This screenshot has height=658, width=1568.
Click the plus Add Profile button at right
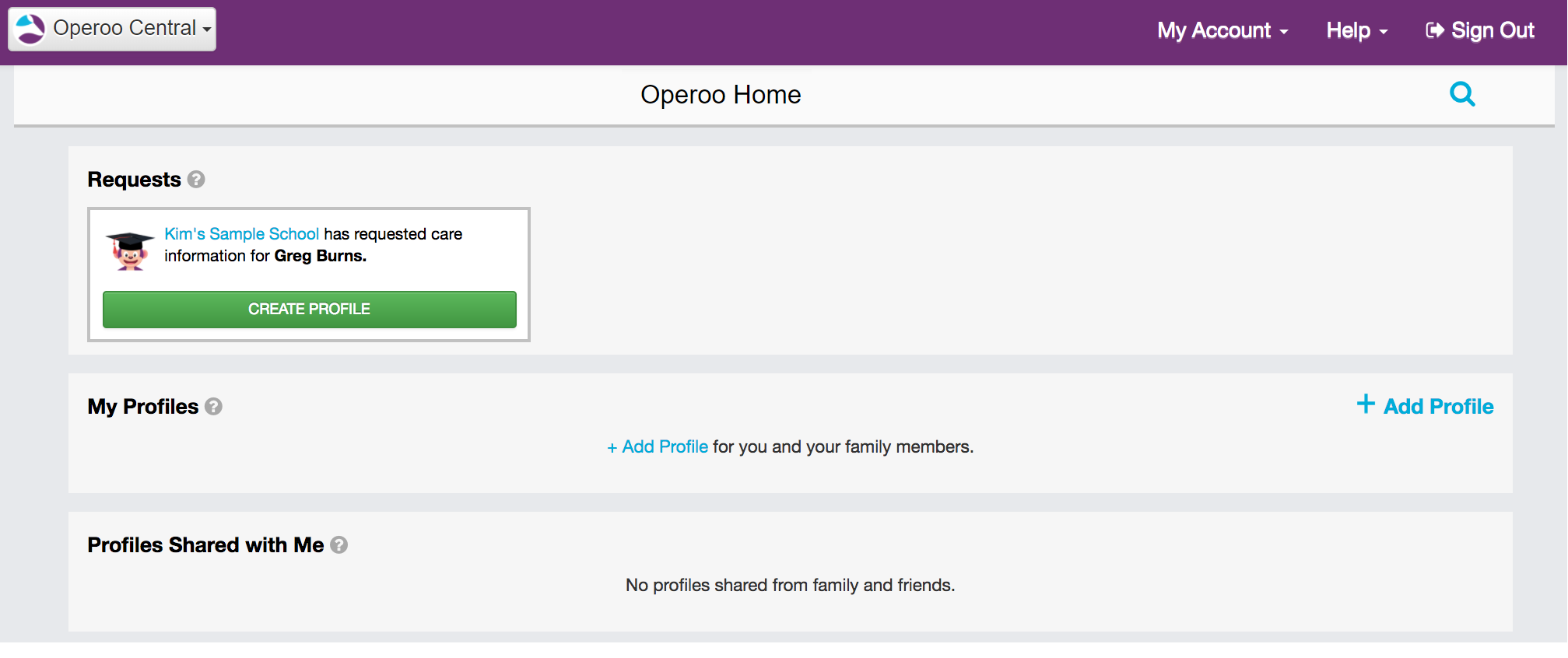click(x=1425, y=406)
